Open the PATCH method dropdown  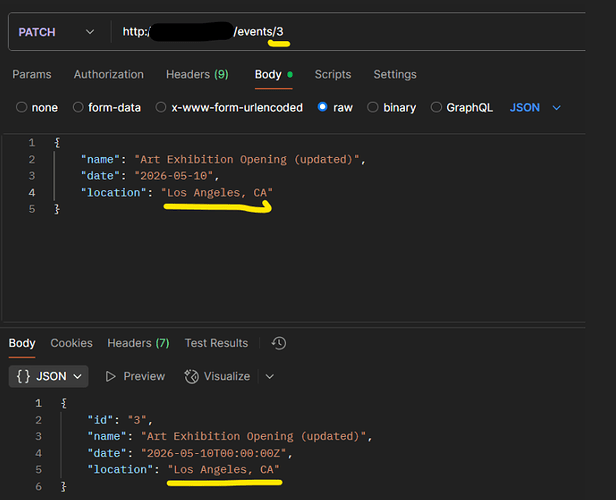point(56,32)
